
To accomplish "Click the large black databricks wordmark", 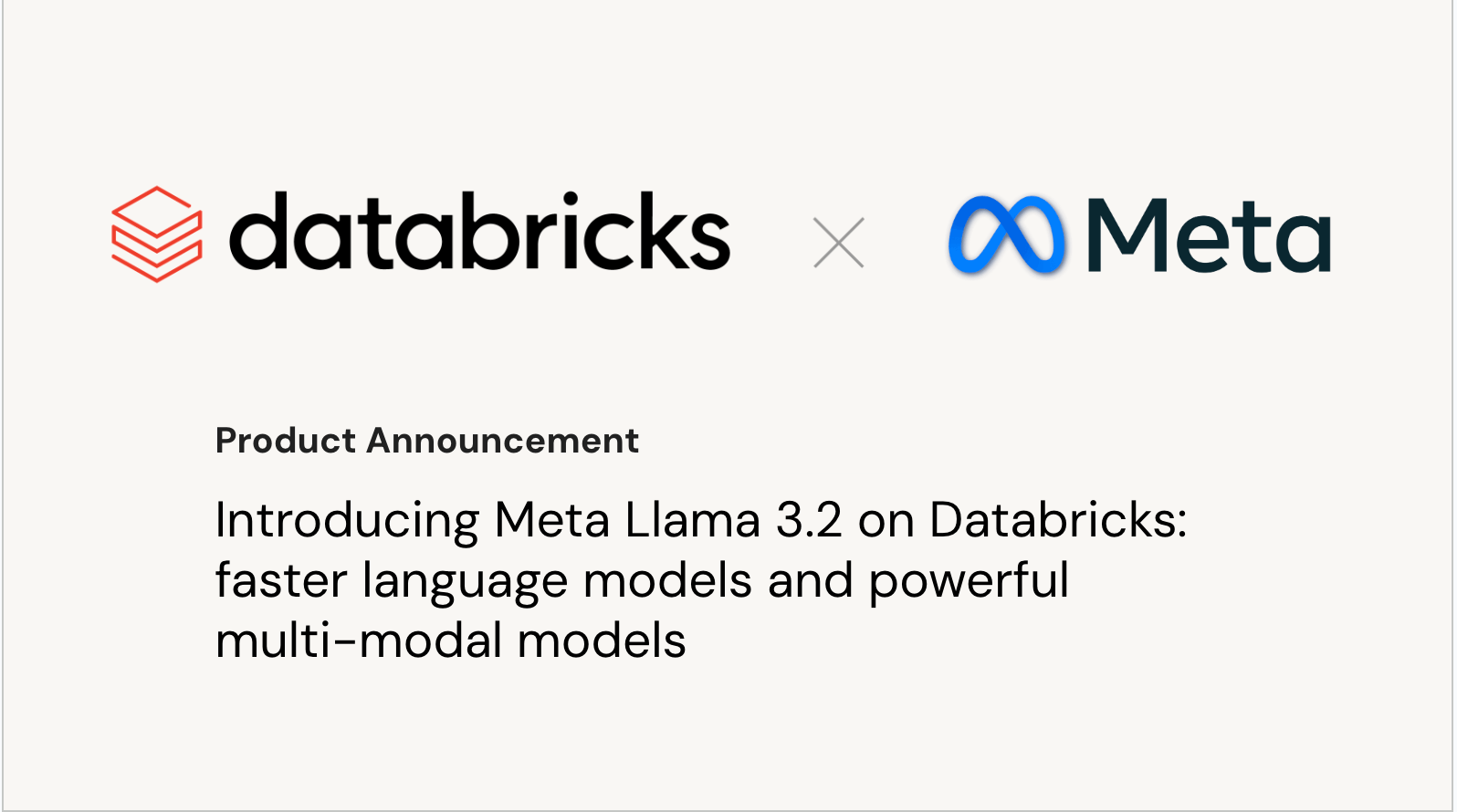I will pyautogui.click(x=479, y=232).
